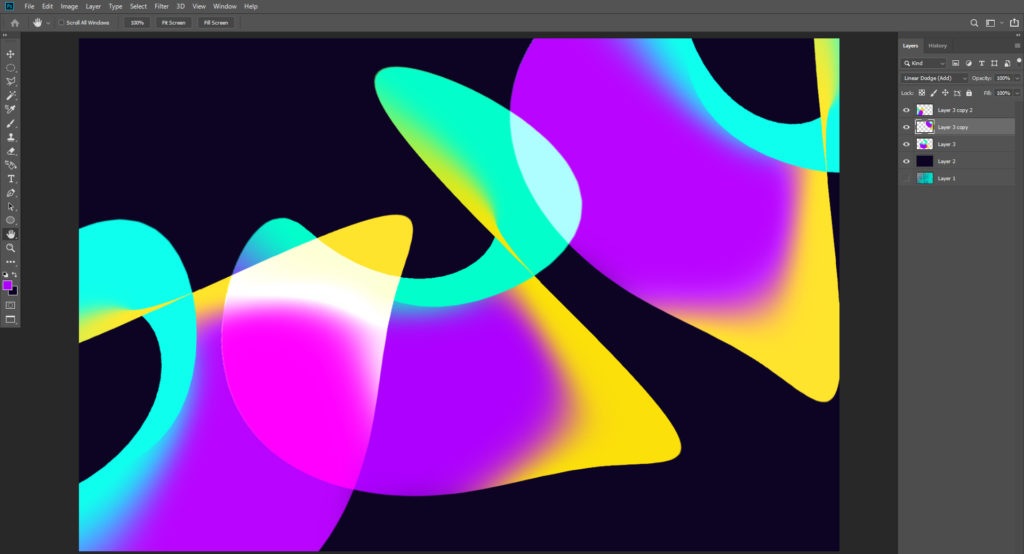
Task: Select the Eraser tool
Action: coord(10,151)
